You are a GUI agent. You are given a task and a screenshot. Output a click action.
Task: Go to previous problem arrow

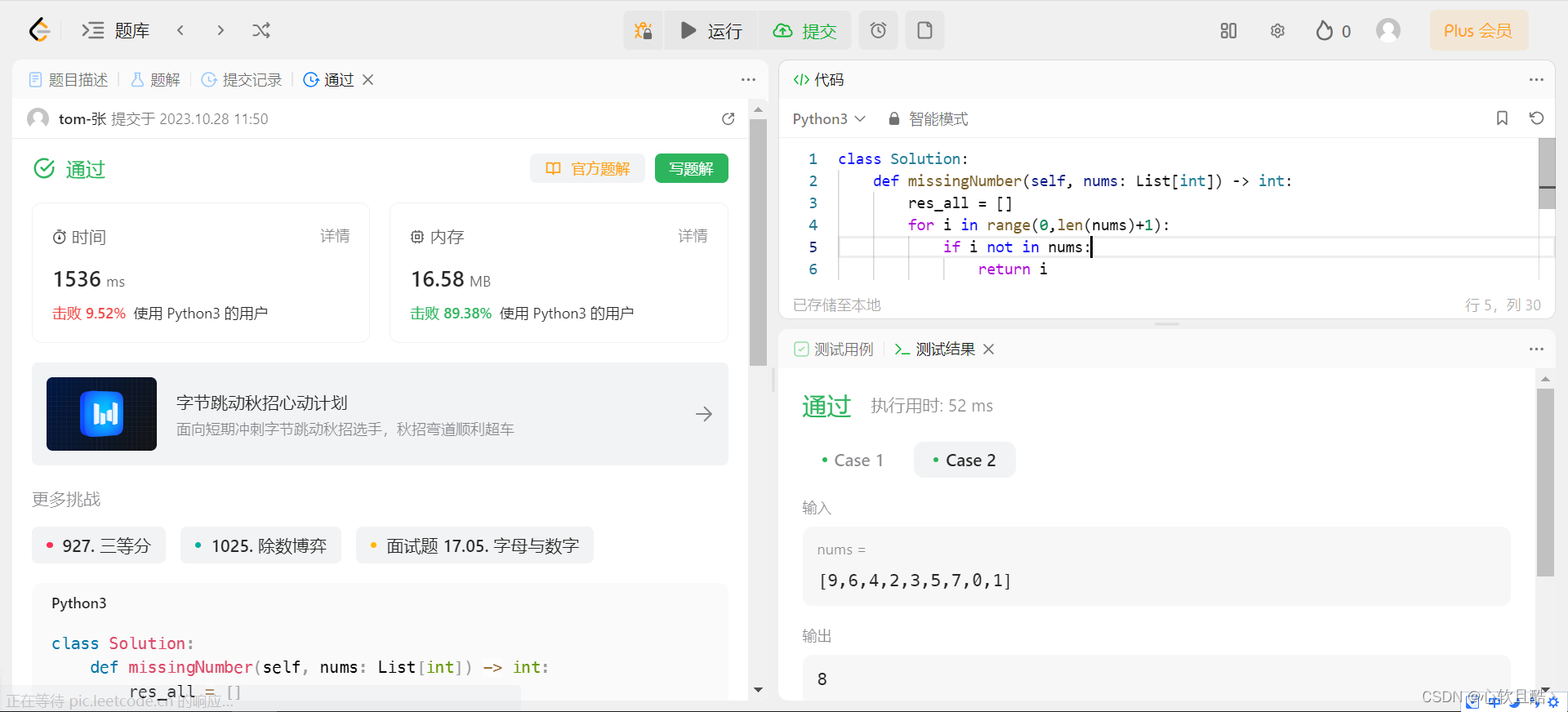pyautogui.click(x=180, y=30)
